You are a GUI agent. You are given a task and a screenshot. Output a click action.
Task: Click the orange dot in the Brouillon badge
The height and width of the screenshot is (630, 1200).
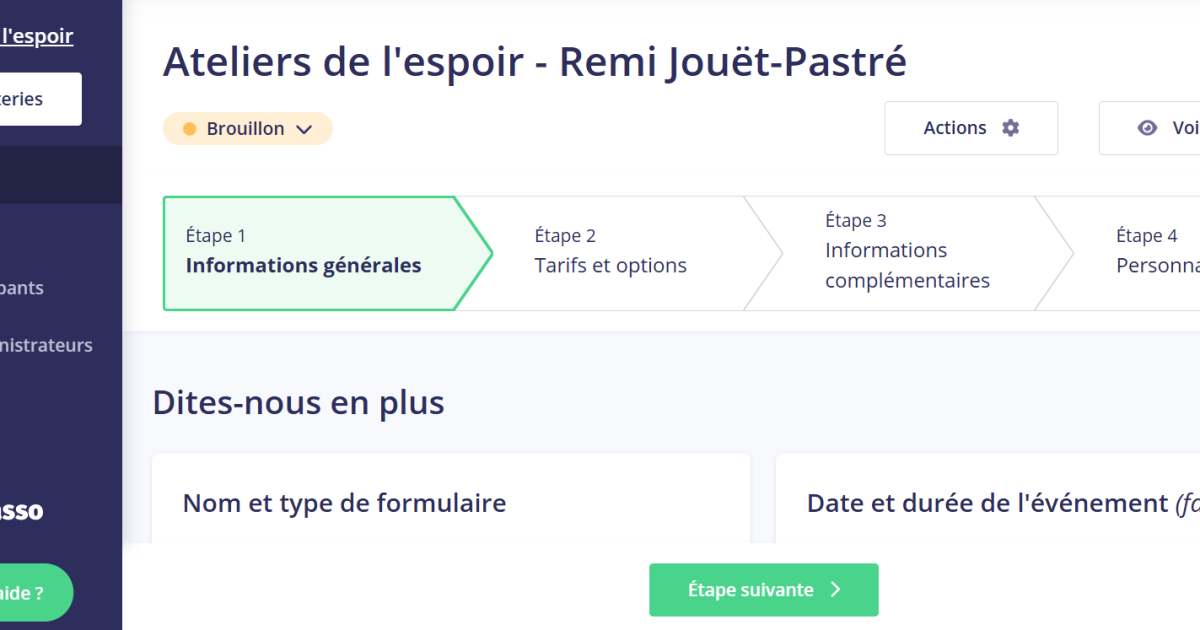(x=190, y=129)
